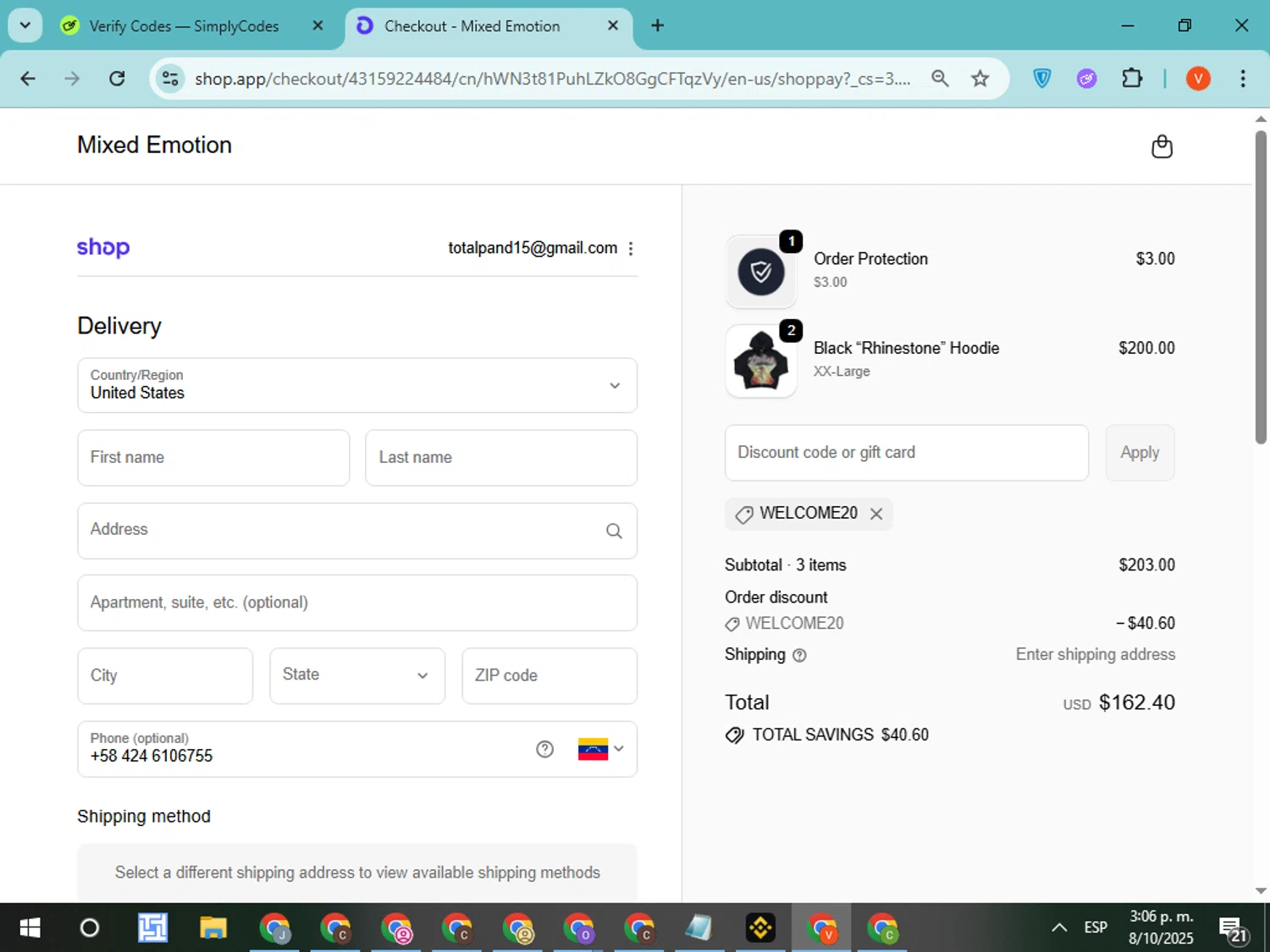Go back to the previous page
The width and height of the screenshot is (1270, 952).
click(x=28, y=79)
